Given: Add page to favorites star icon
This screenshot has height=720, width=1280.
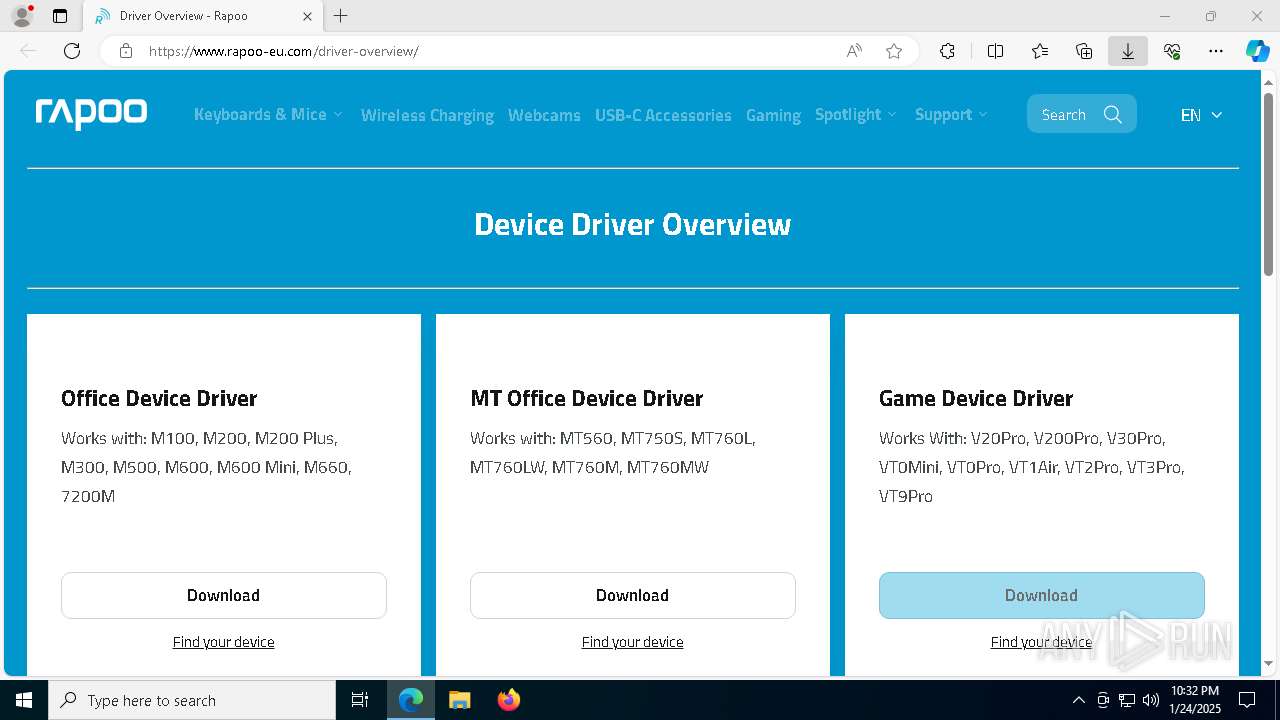Looking at the screenshot, I should [894, 51].
